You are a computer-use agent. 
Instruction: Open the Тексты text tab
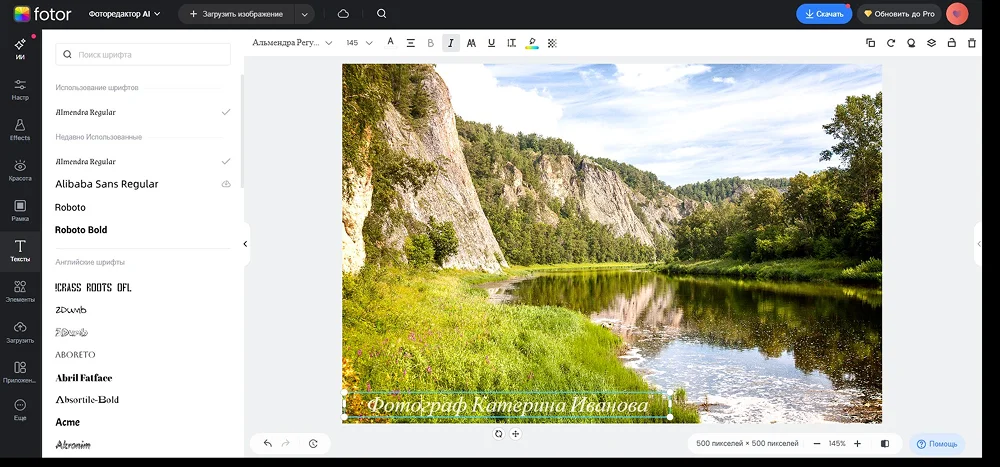(x=20, y=251)
